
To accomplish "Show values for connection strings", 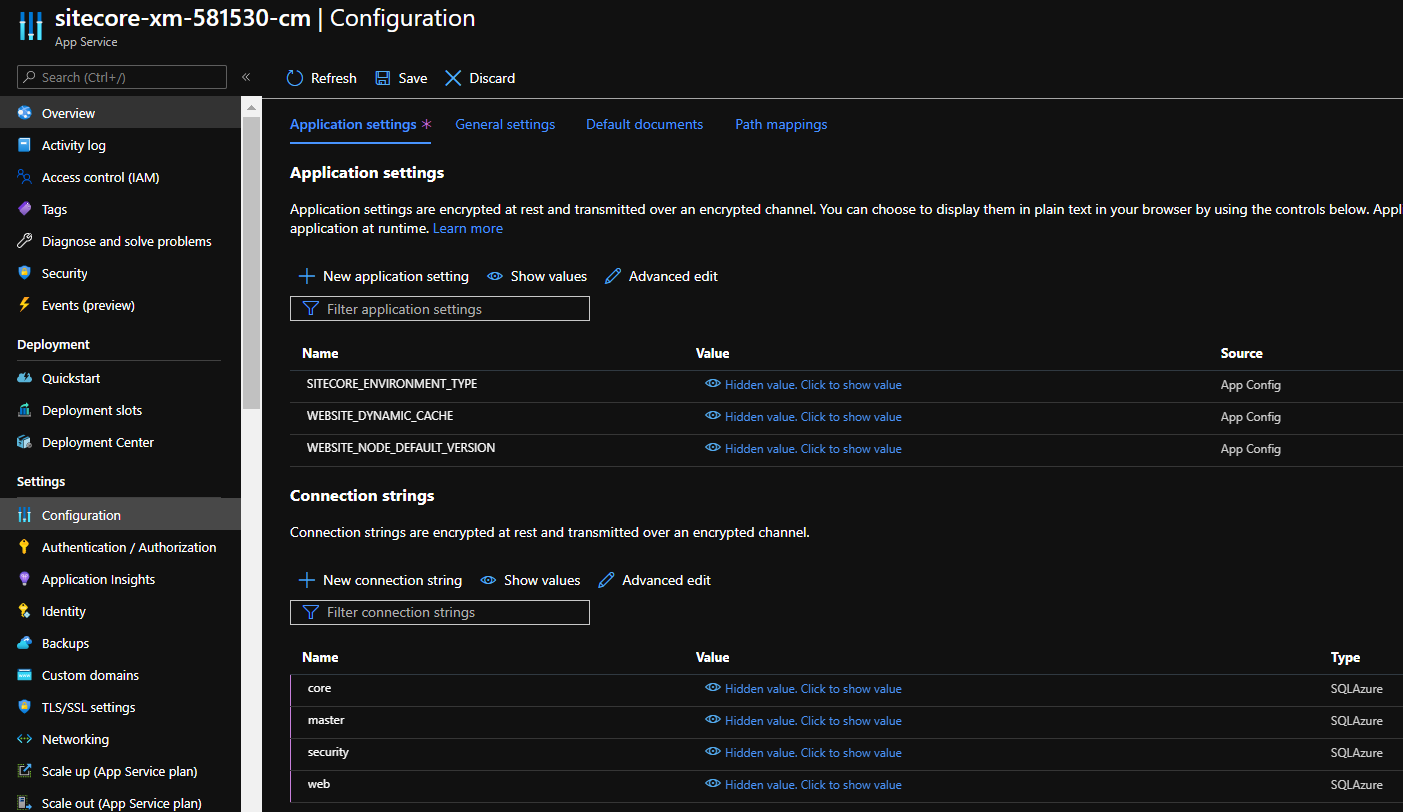I will pyautogui.click(x=530, y=580).
